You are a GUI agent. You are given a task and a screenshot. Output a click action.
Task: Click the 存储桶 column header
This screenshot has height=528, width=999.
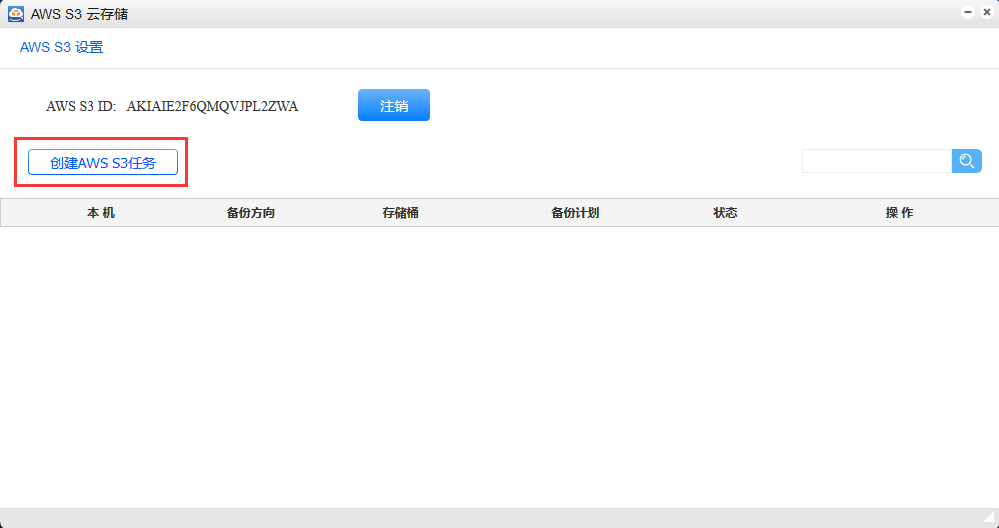(x=400, y=213)
